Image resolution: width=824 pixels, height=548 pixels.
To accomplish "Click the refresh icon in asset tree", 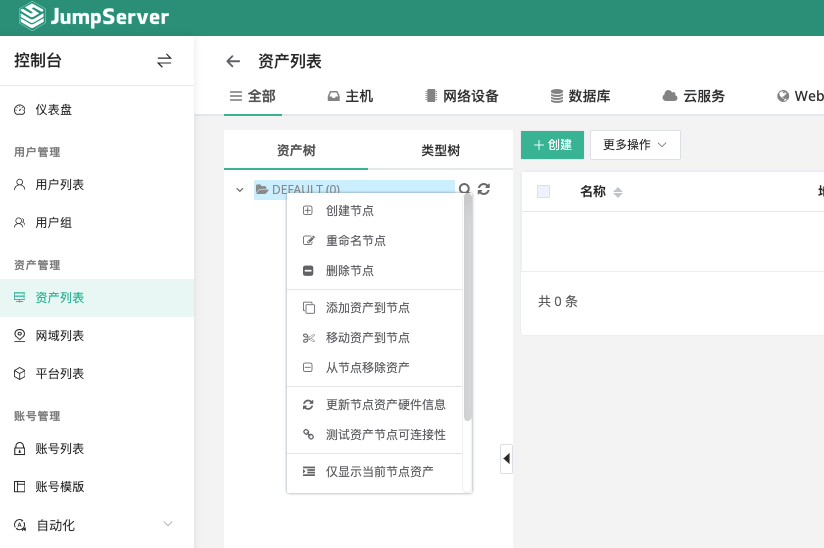I will [484, 189].
